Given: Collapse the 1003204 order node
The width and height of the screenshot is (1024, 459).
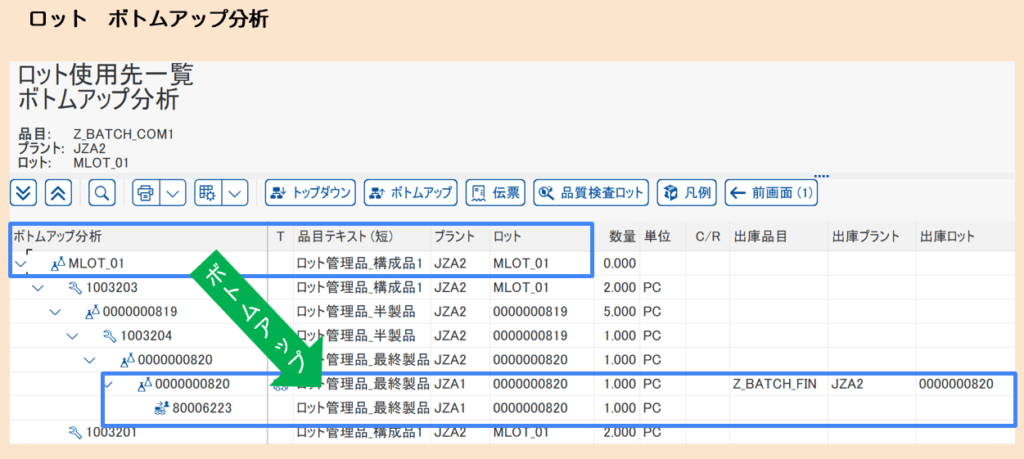Looking at the screenshot, I should point(73,336).
